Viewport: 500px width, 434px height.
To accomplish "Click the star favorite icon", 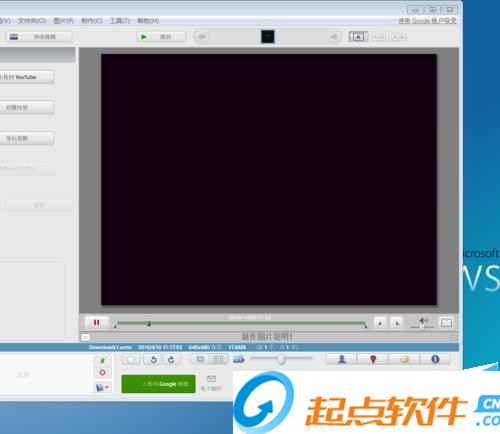I will [131, 359].
